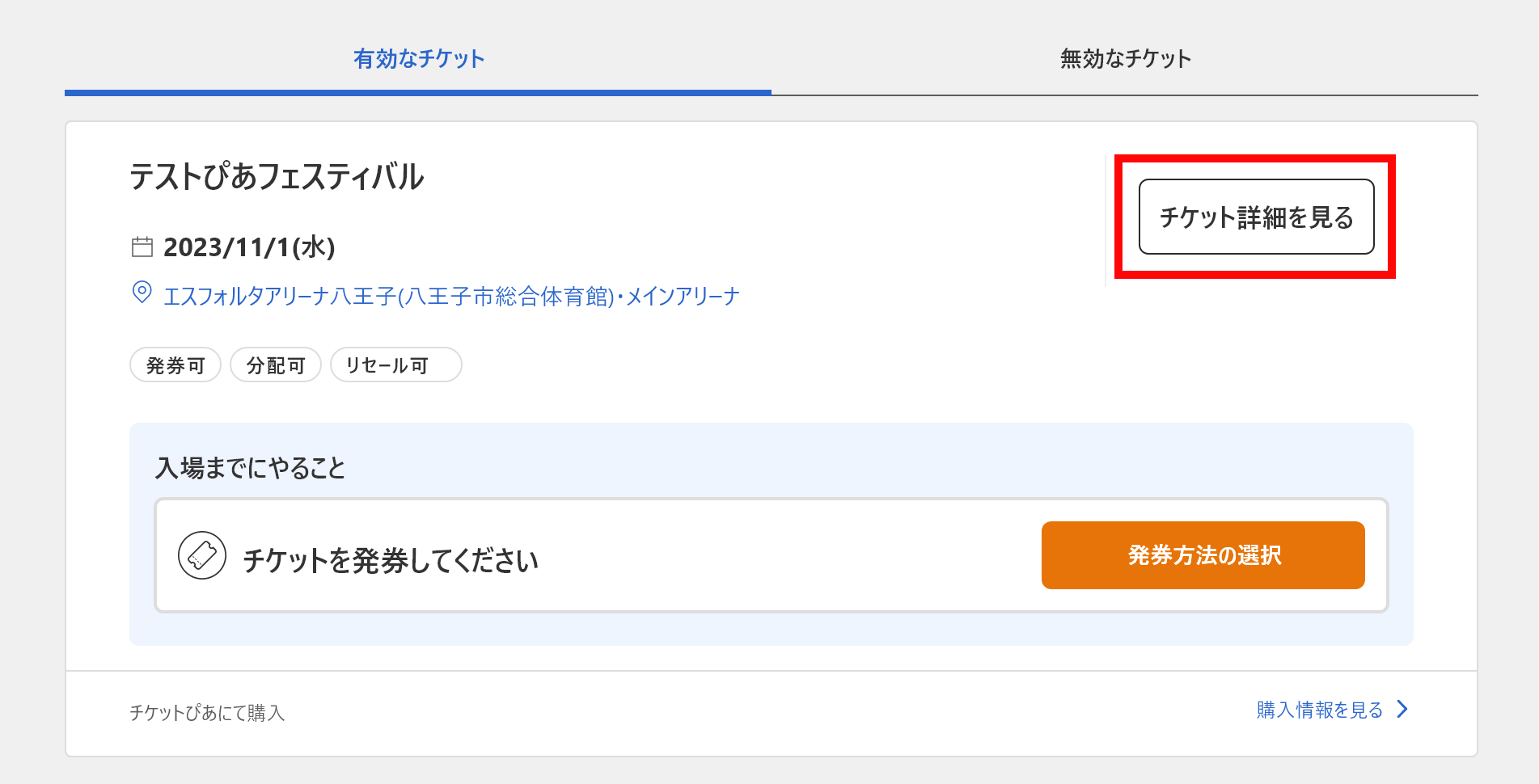Select the 発券可 tag

point(175,365)
